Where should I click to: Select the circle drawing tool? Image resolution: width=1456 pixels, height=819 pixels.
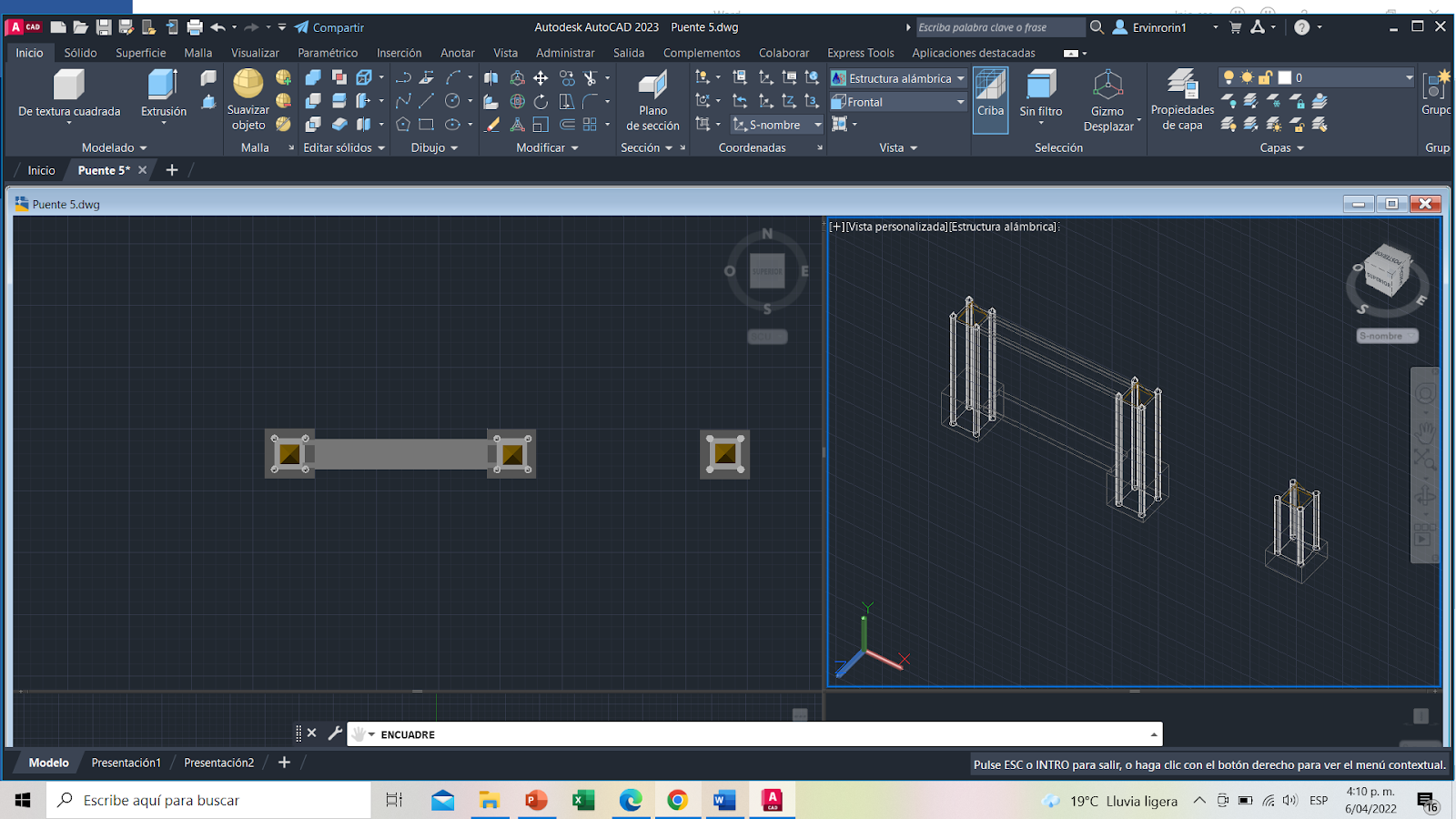(452, 101)
